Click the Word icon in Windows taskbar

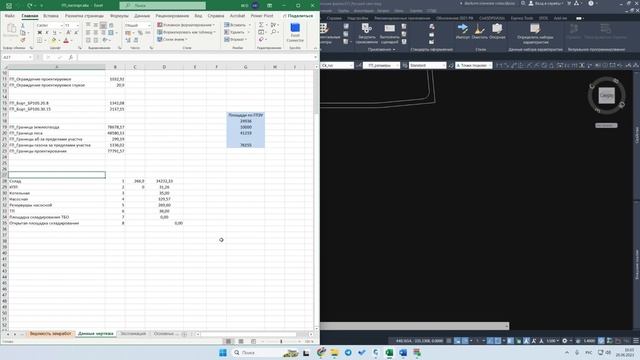[x=403, y=353]
